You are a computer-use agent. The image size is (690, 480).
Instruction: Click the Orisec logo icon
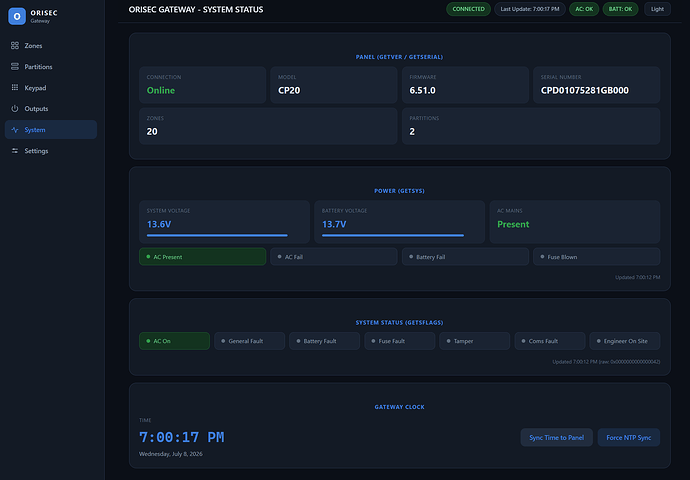click(17, 16)
